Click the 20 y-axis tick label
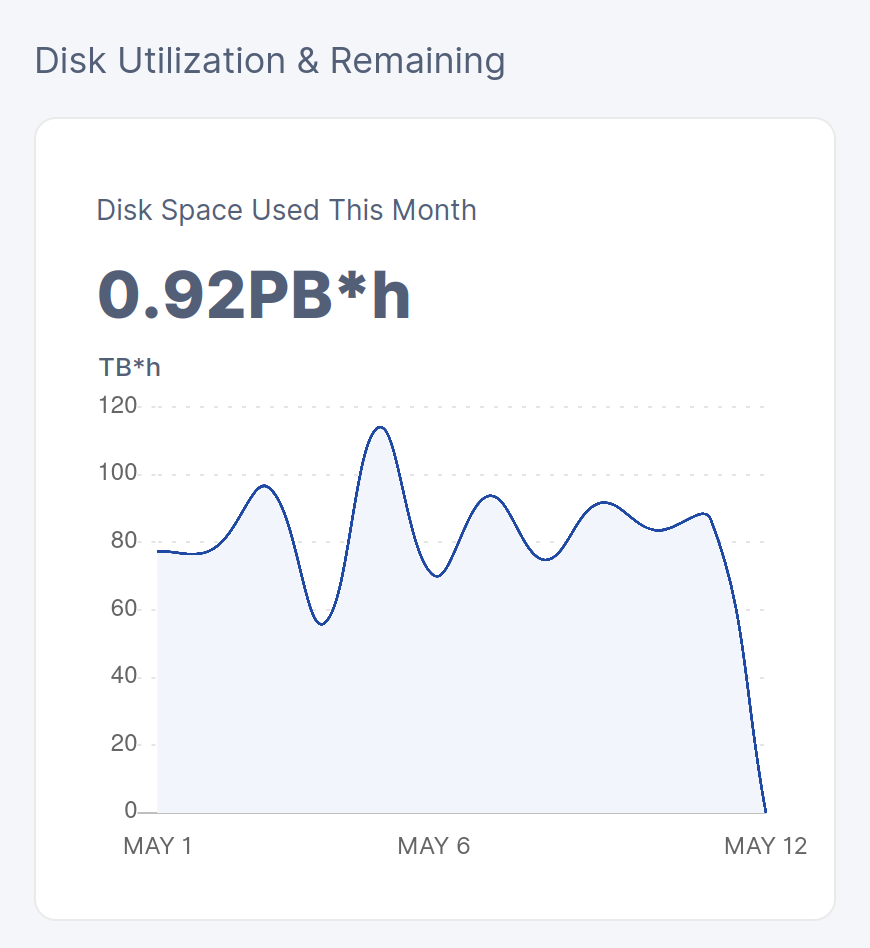Screen dimensions: 870x948 [x=124, y=743]
